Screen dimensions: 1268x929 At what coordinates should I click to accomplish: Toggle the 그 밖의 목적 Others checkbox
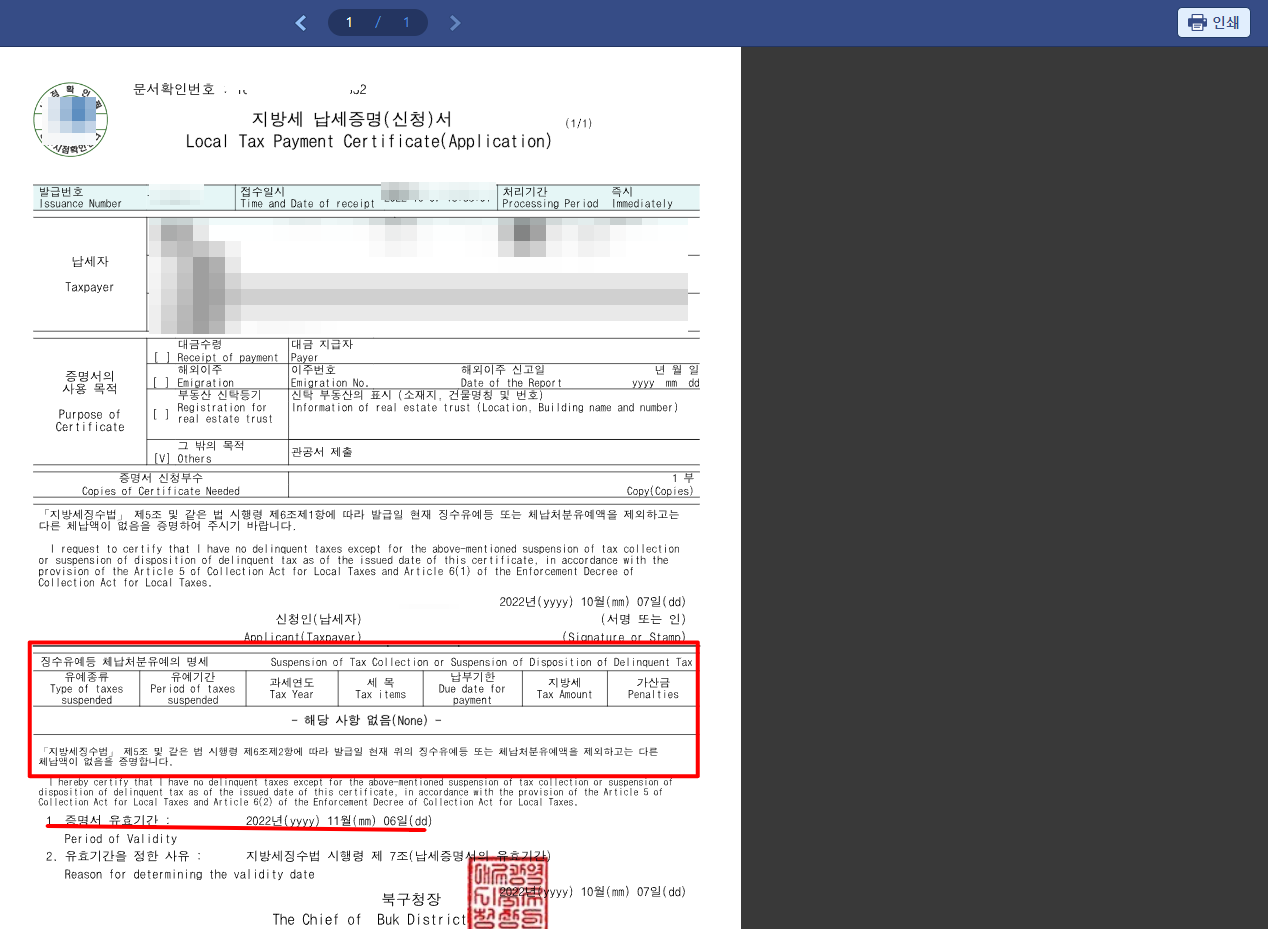coord(161,458)
